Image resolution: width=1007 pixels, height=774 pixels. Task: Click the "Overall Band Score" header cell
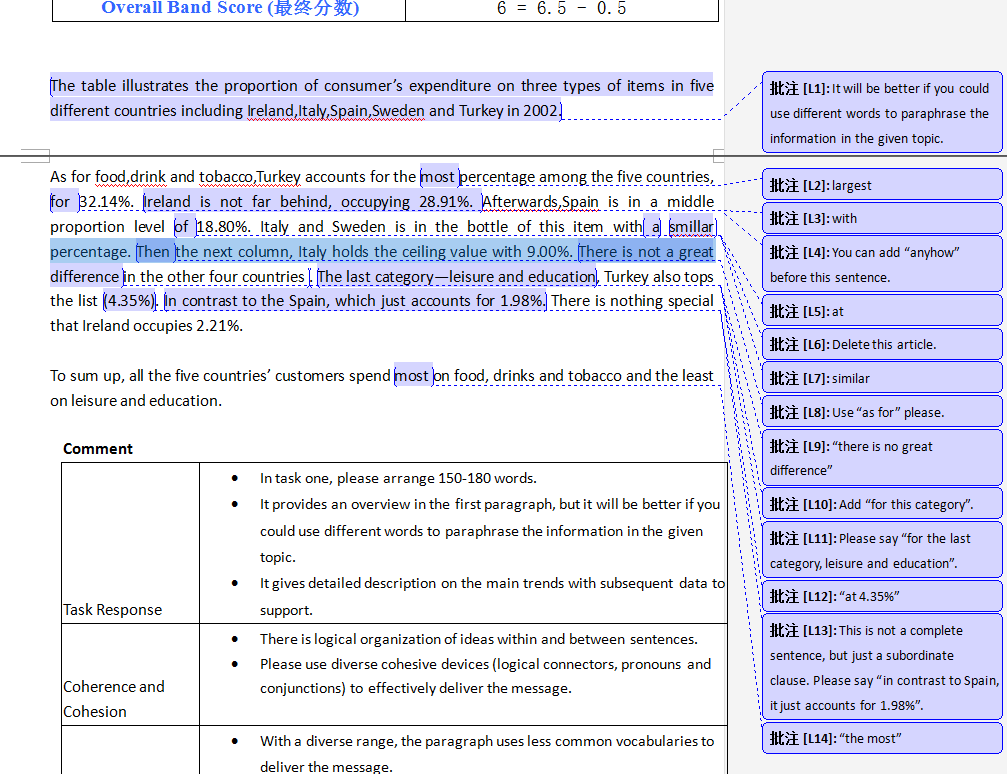tap(230, 8)
